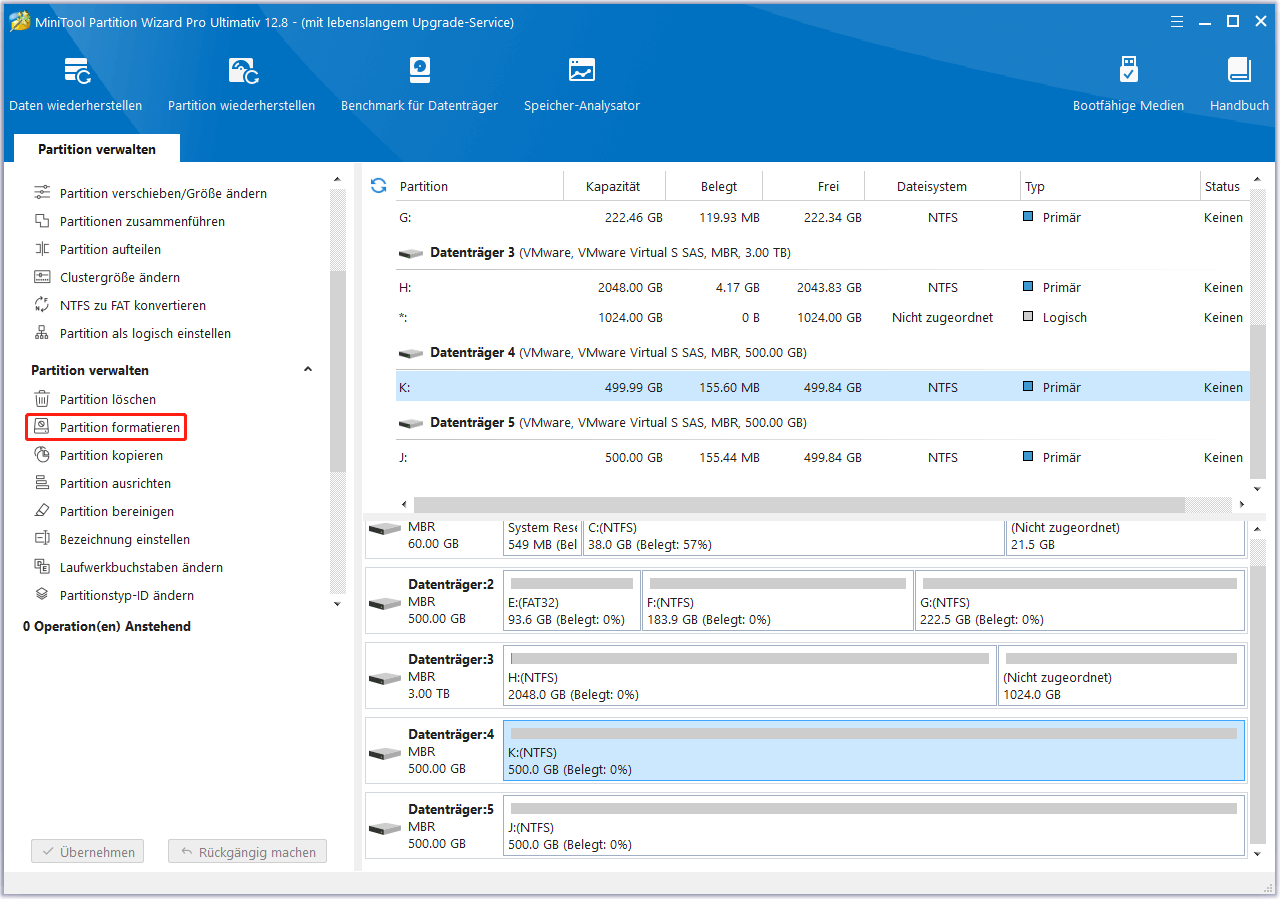Image resolution: width=1280 pixels, height=899 pixels.
Task: Select the C:(NTFS) partition block
Action: [x=794, y=536]
